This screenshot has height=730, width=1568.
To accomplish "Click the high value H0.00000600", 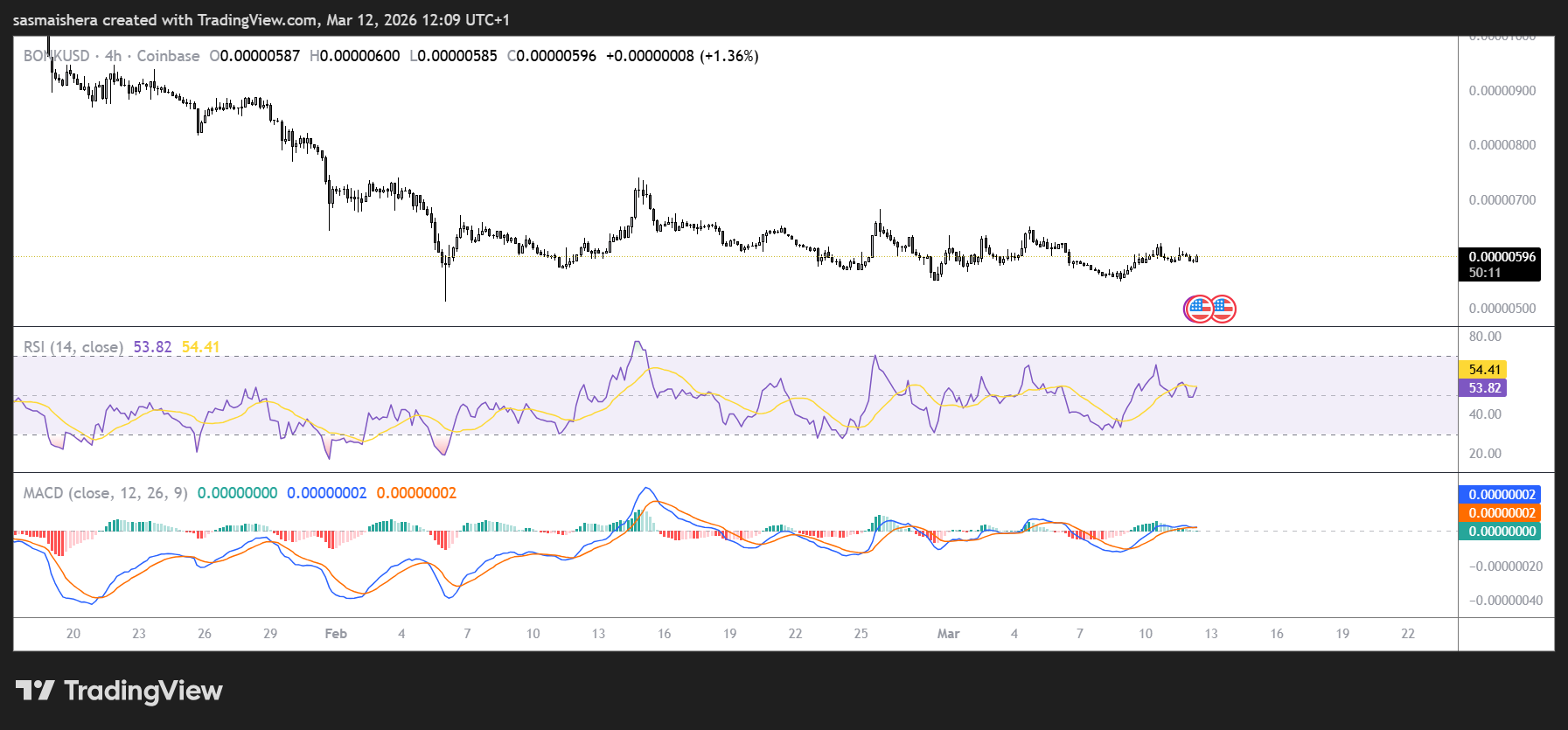I will [355, 56].
